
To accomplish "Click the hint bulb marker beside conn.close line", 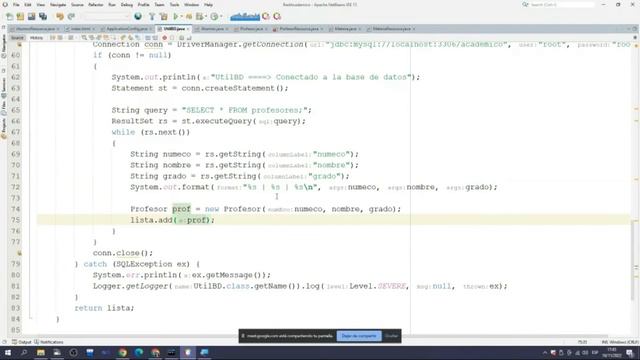I will pyautogui.click(x=19, y=253).
